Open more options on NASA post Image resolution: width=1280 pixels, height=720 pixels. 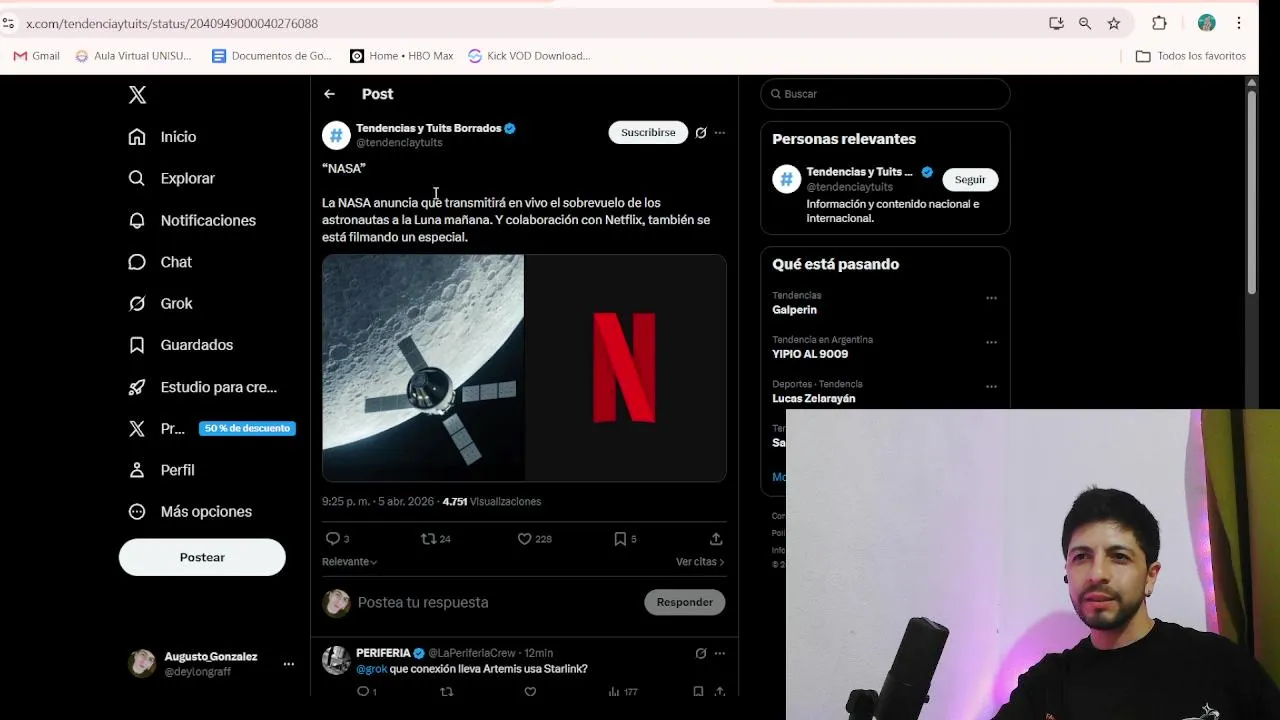coord(720,133)
